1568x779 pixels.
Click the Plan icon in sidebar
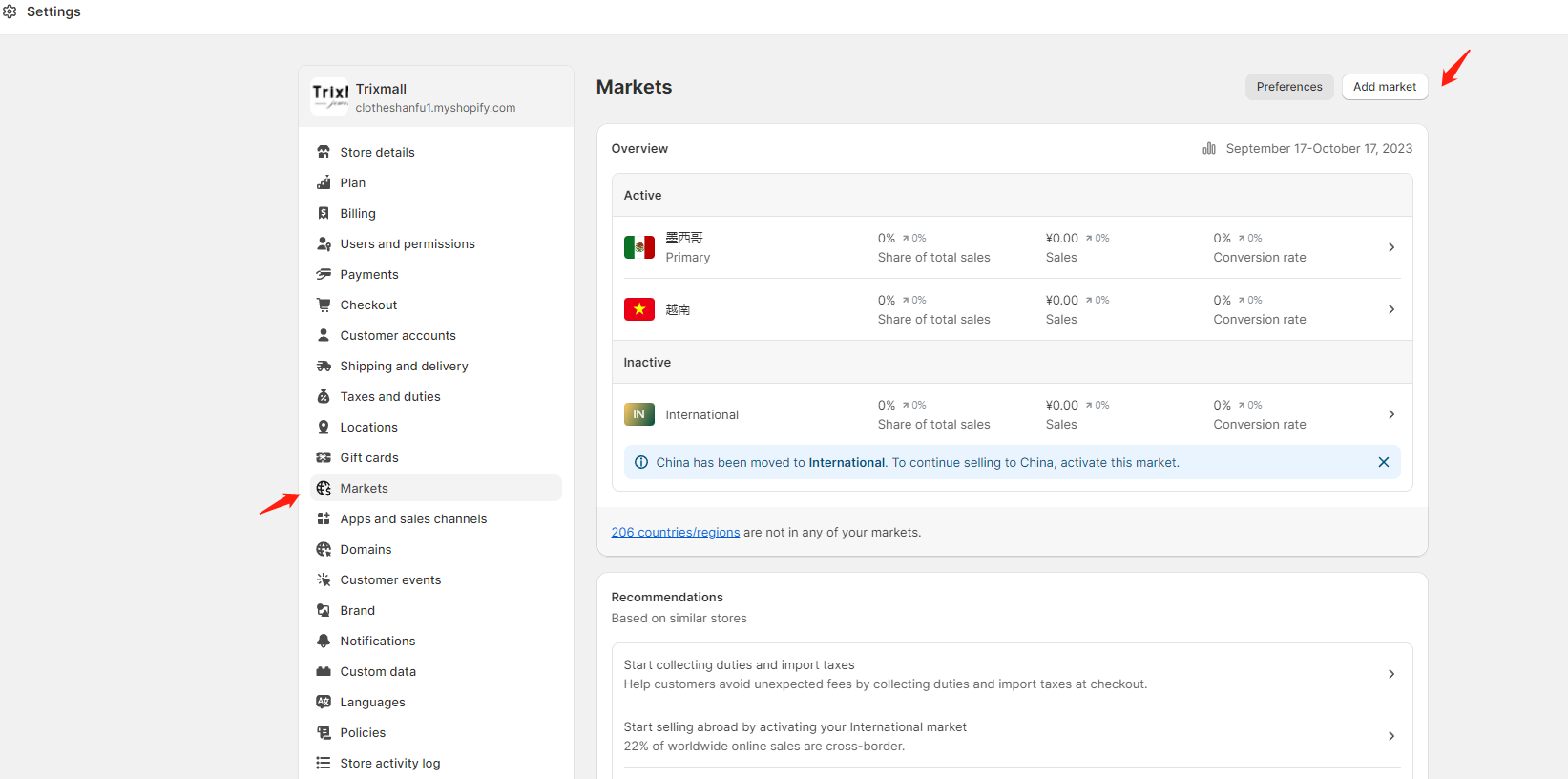(324, 182)
